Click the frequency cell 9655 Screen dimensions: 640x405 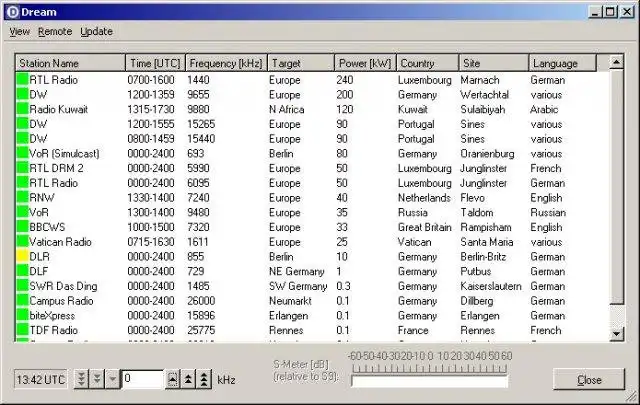(x=198, y=94)
